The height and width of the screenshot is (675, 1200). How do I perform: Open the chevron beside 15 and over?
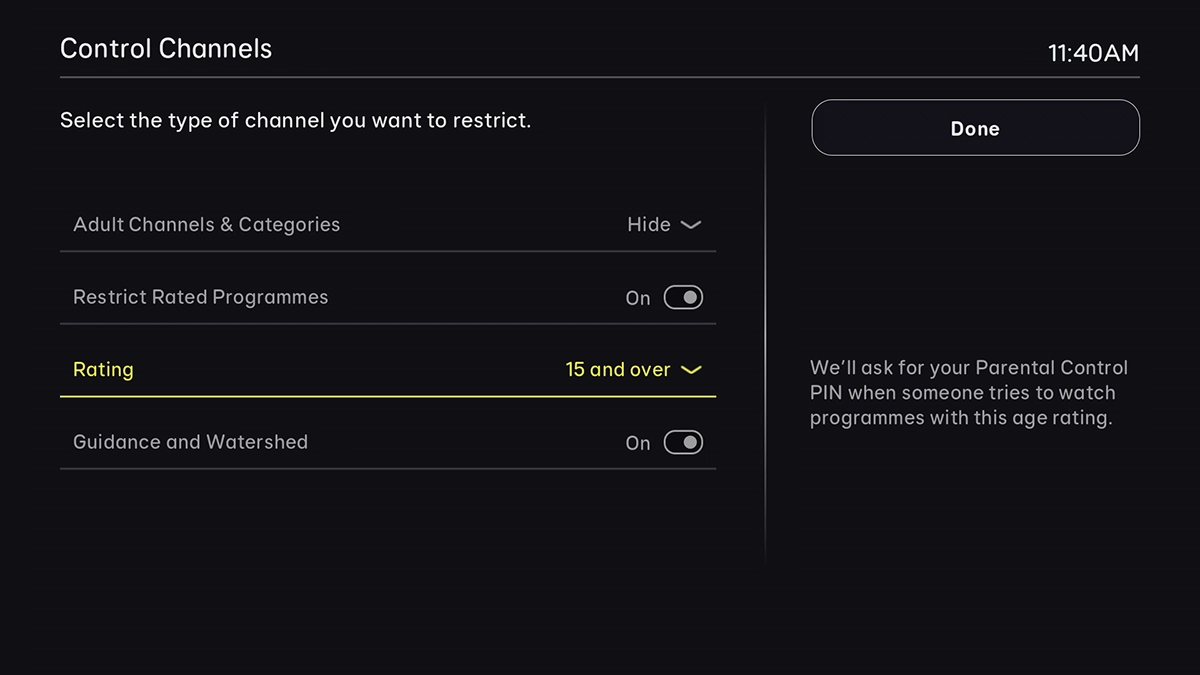pos(690,370)
